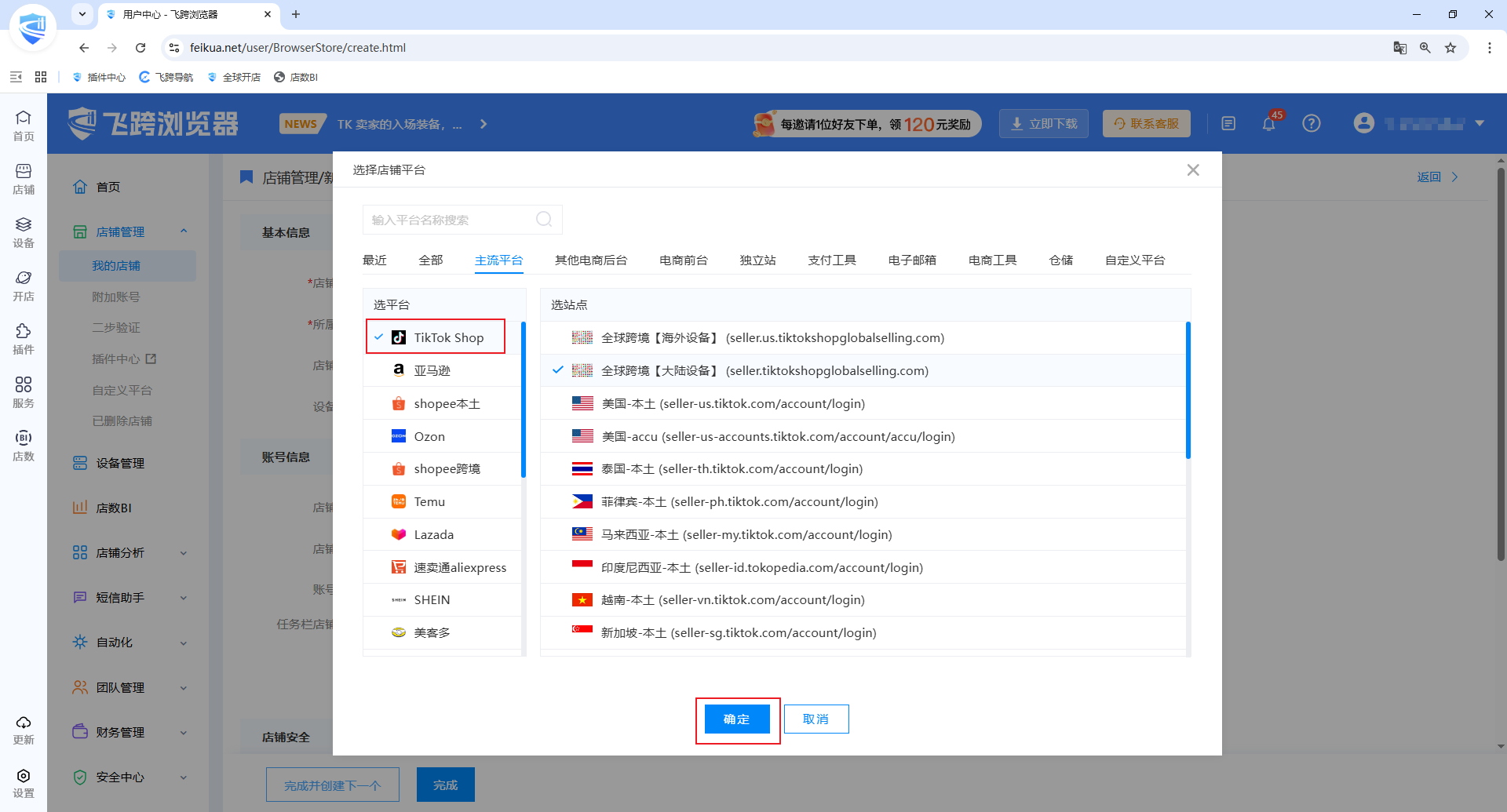Expand the 安全中心 sidebar section
Image resolution: width=1507 pixels, height=812 pixels.
184,777
